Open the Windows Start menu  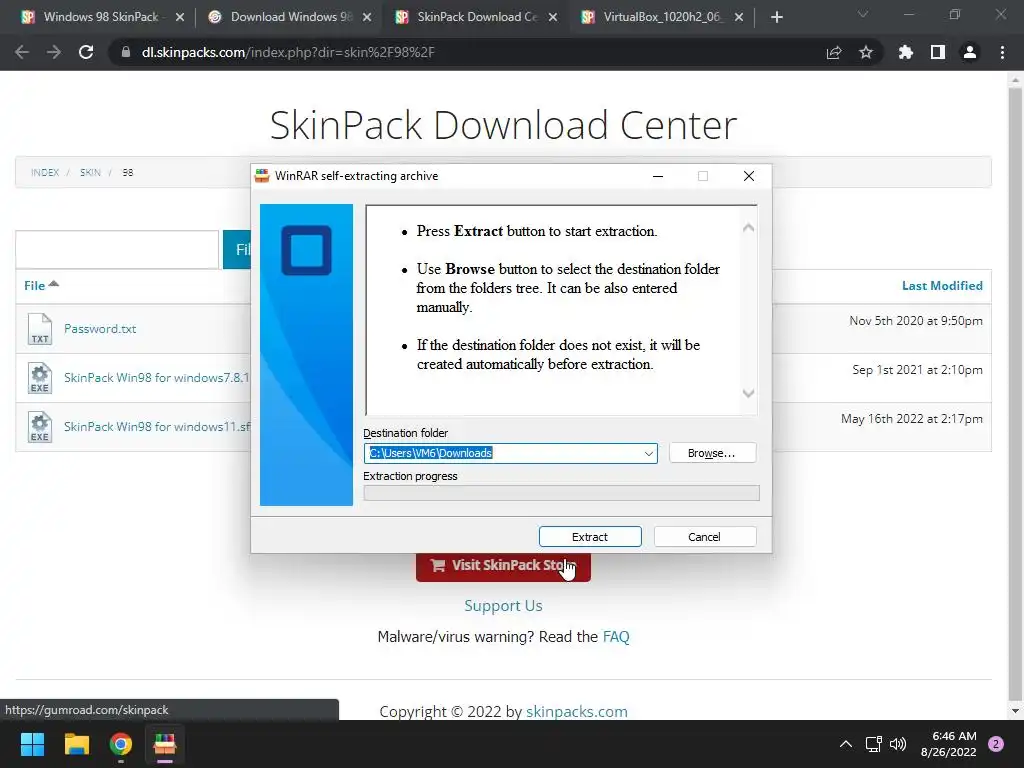(x=32, y=744)
